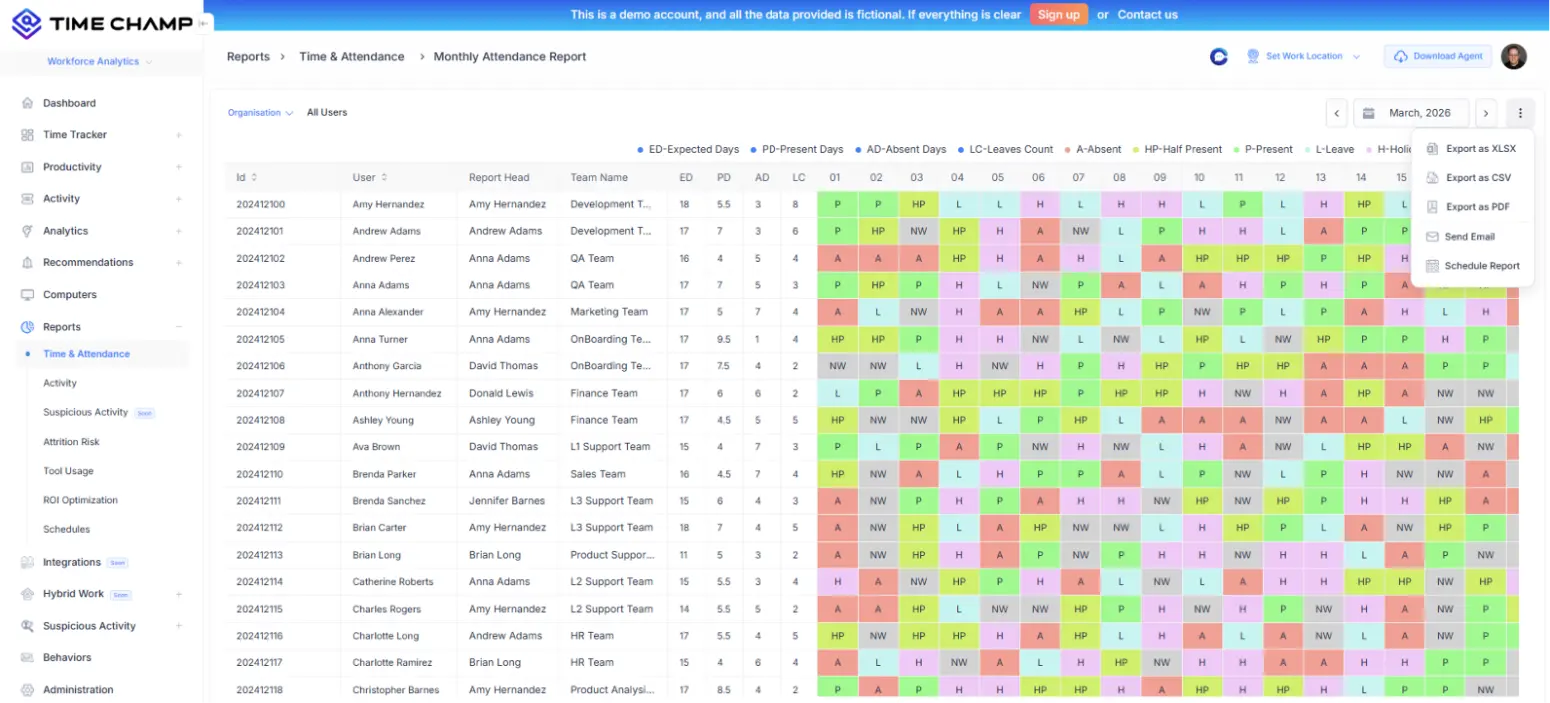Open the Workforce Analytics dropdown
Image resolution: width=1550 pixels, height=703 pixels.
click(99, 62)
